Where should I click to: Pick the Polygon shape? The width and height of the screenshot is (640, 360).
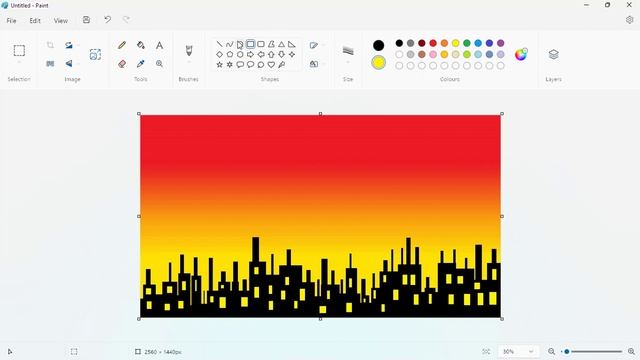(x=271, y=44)
